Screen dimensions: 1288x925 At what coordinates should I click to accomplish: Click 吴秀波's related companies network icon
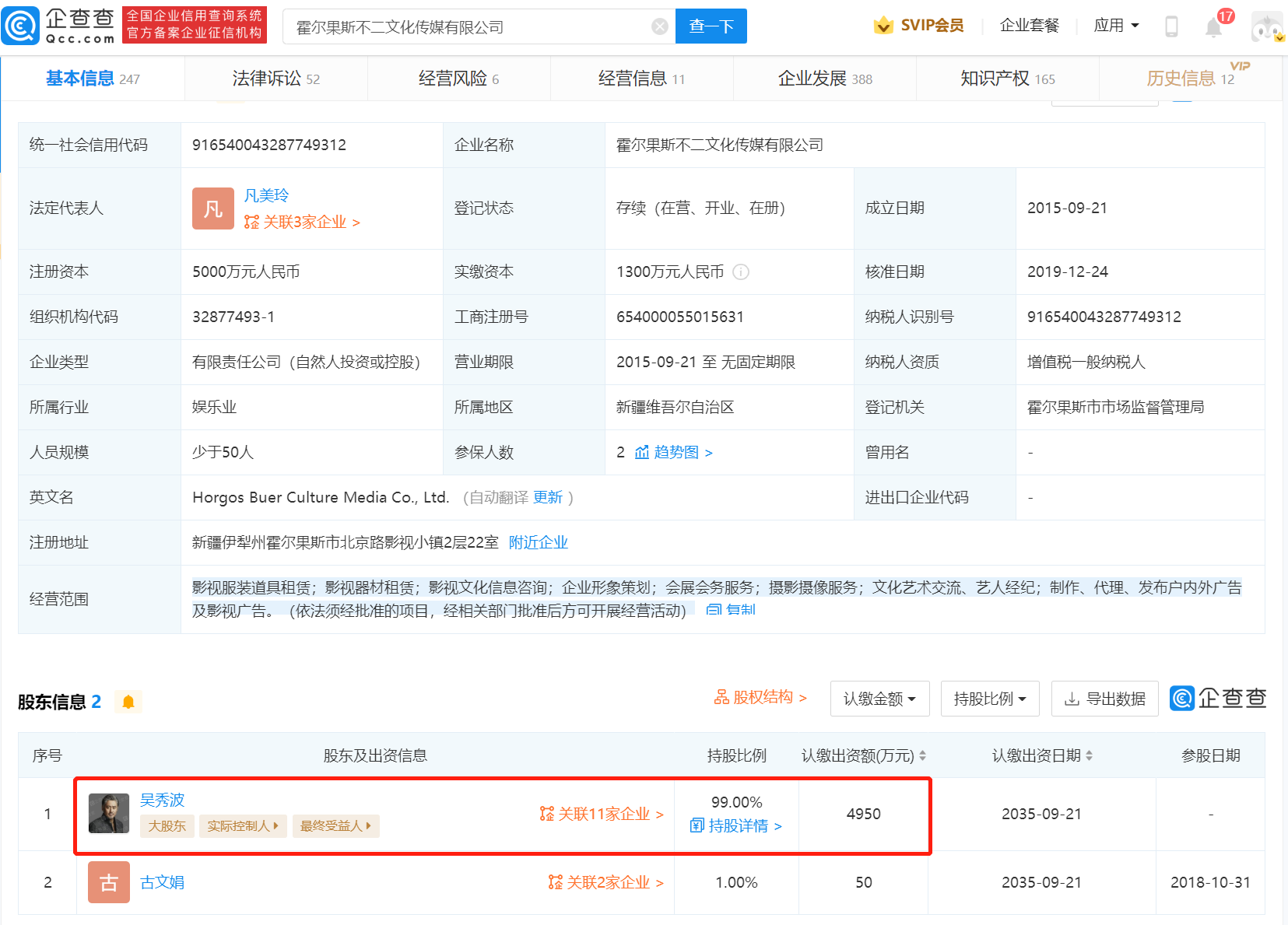(x=547, y=814)
